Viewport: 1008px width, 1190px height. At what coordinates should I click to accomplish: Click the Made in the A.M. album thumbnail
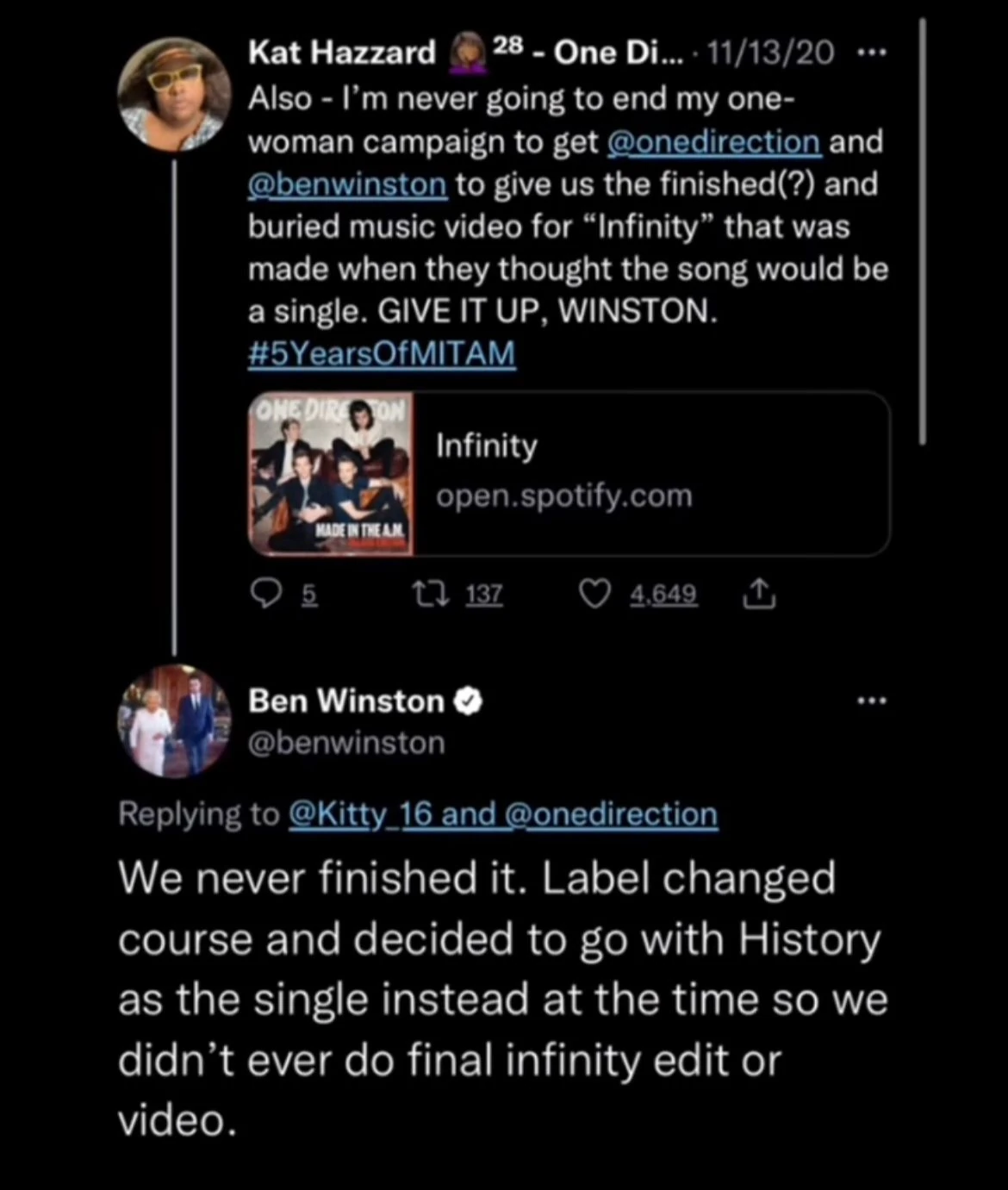(x=331, y=473)
